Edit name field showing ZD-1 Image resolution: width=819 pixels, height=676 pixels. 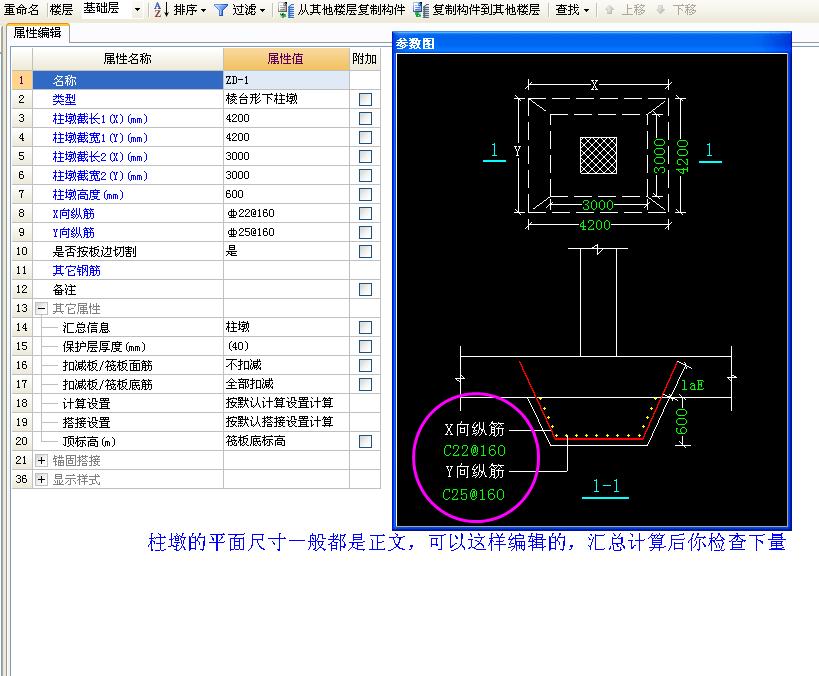pos(286,80)
